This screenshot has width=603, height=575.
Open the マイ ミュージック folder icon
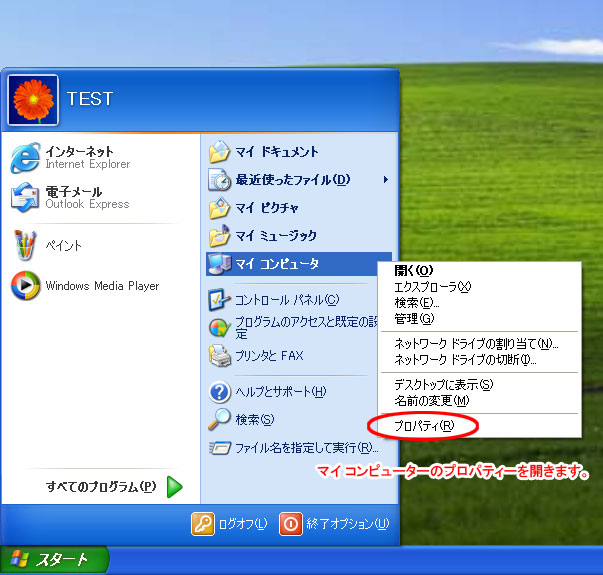[220, 236]
